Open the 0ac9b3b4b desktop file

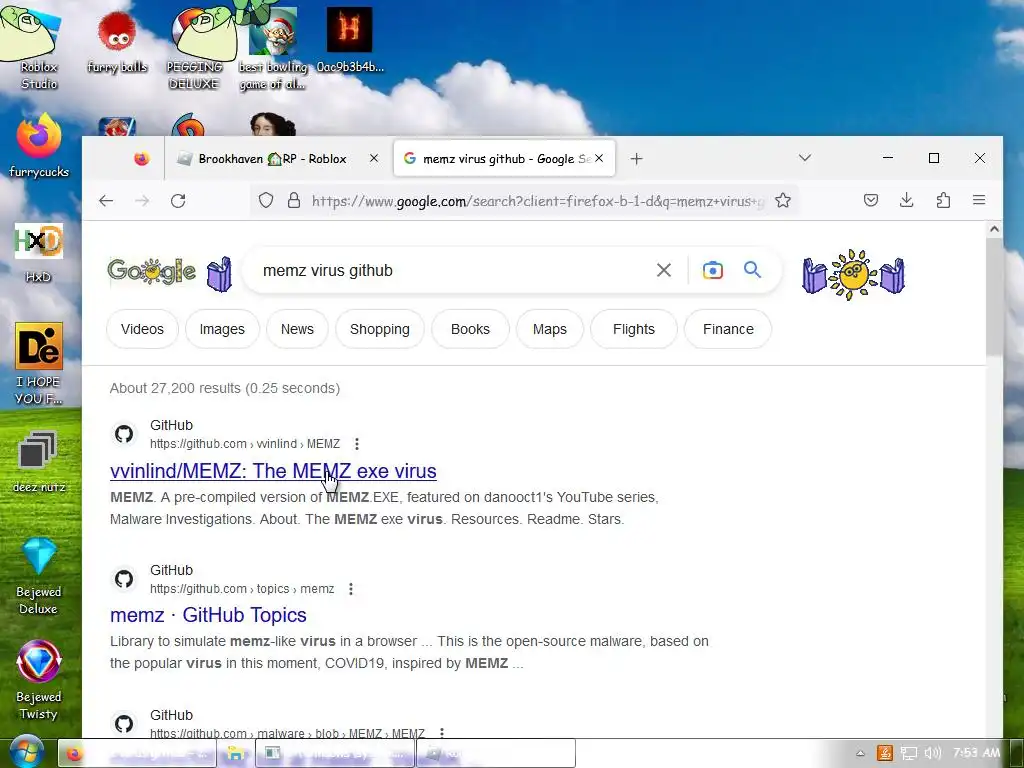tap(349, 40)
